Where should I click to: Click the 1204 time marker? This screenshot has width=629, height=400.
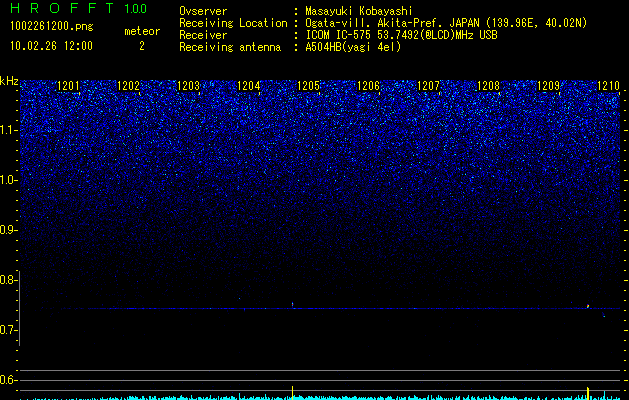point(248,86)
